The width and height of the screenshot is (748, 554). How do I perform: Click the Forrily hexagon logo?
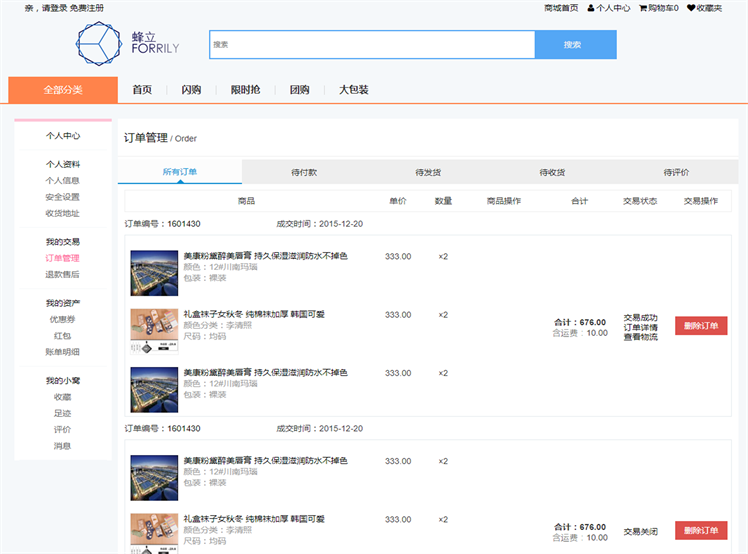99,44
